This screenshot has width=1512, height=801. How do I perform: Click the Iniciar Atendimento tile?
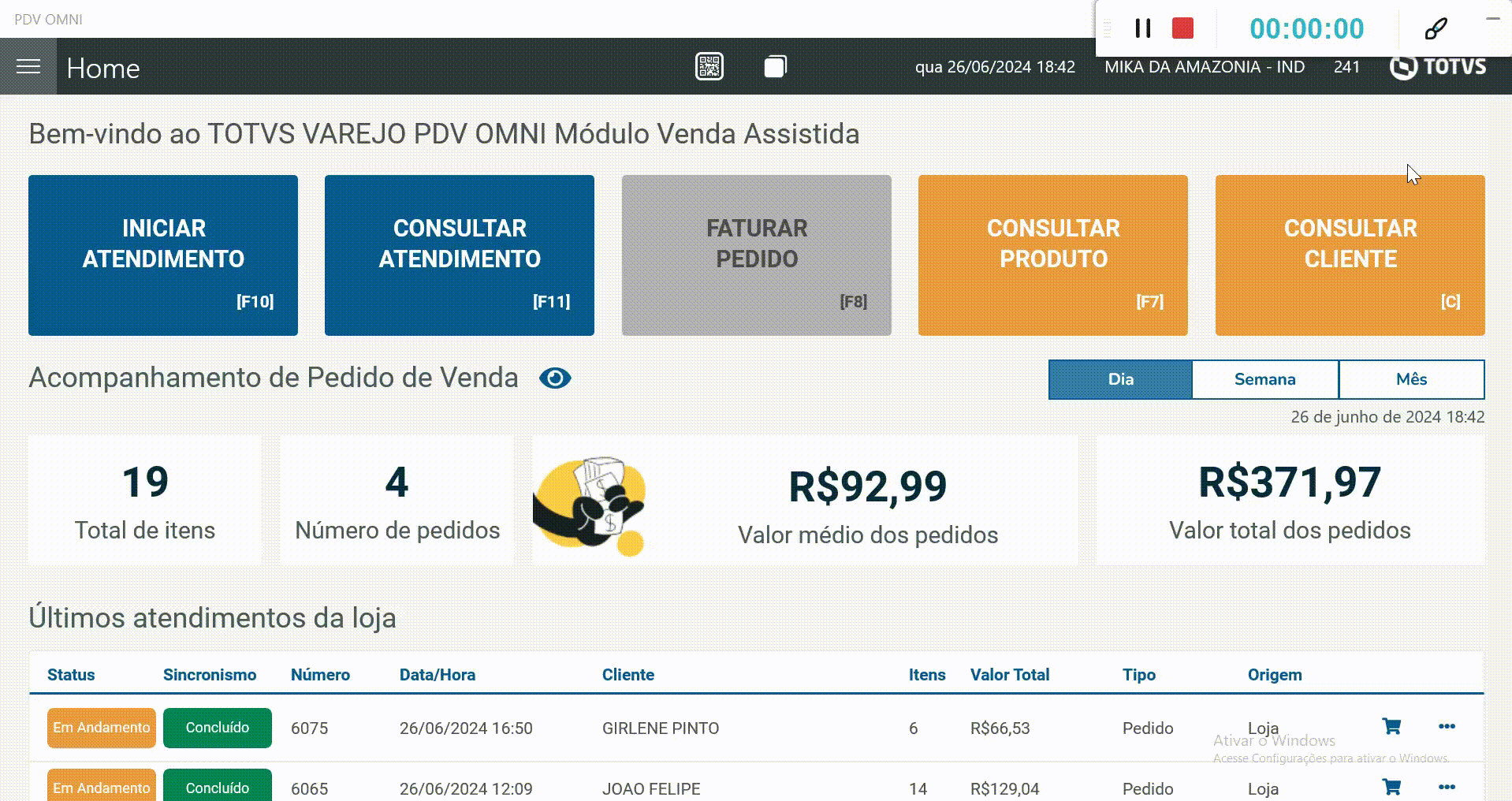click(x=163, y=255)
